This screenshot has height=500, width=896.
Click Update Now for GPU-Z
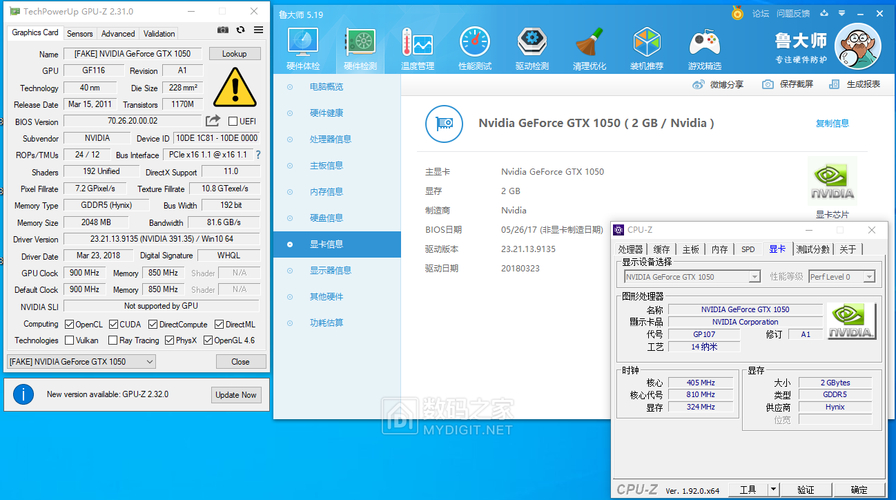pos(235,395)
